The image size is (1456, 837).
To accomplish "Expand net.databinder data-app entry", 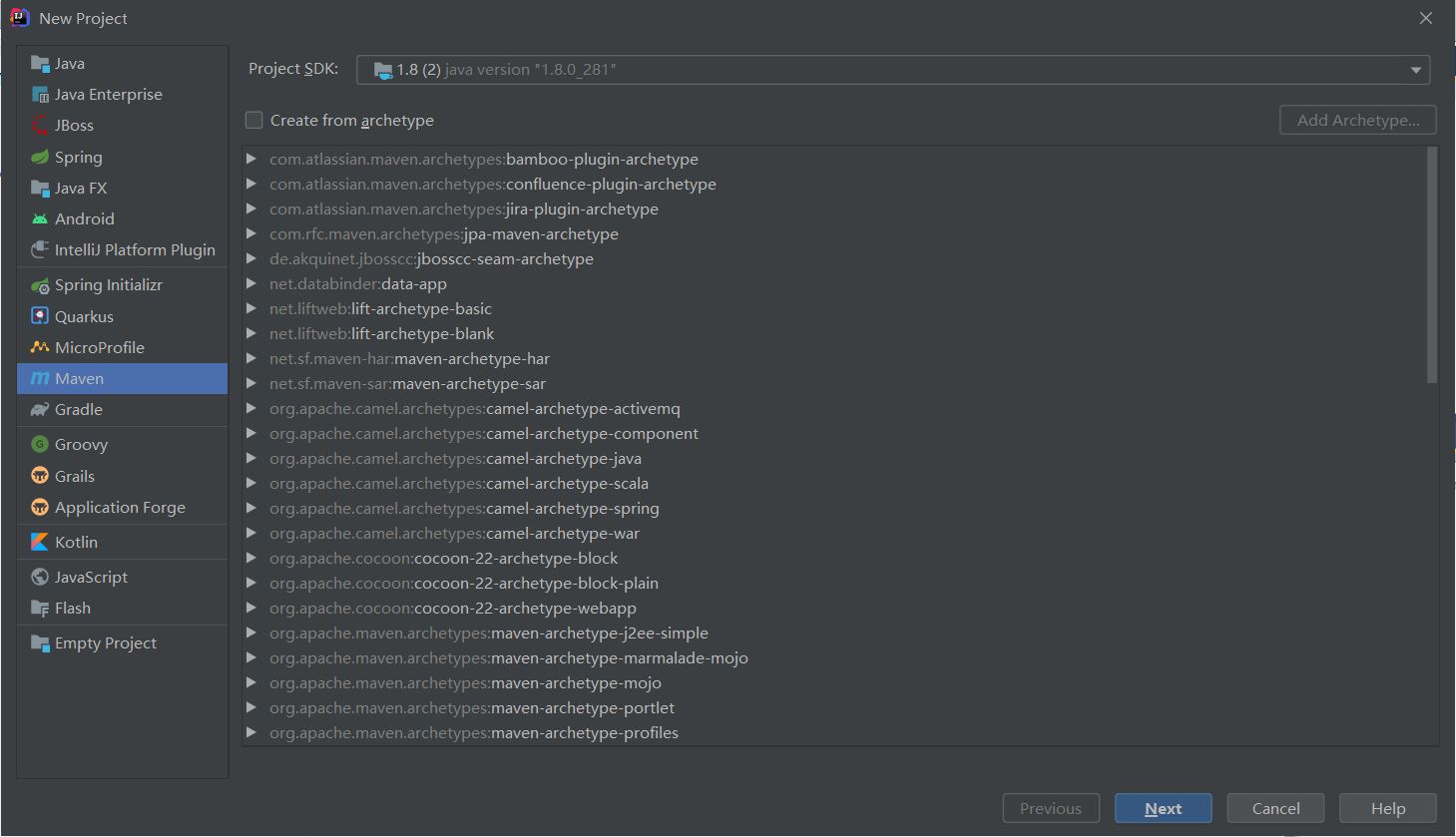I will (x=251, y=284).
